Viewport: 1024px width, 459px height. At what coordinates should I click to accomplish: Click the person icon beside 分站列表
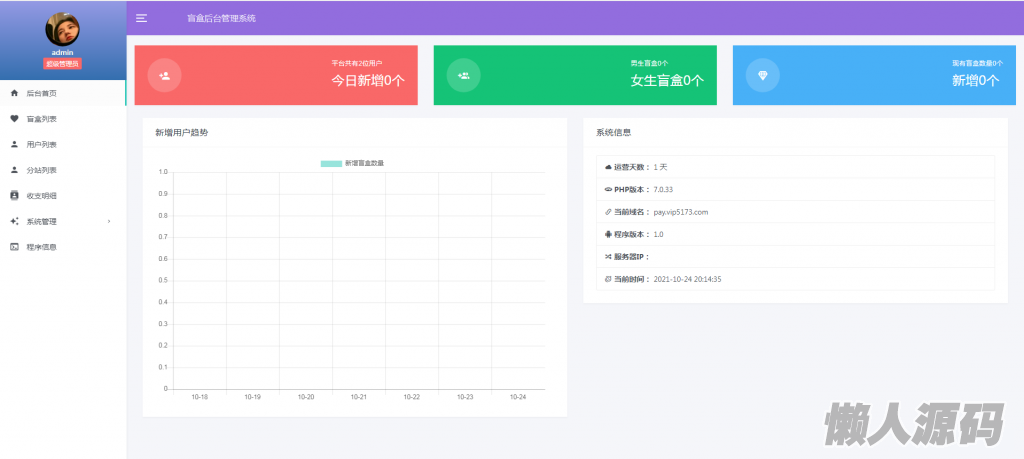pyautogui.click(x=14, y=170)
